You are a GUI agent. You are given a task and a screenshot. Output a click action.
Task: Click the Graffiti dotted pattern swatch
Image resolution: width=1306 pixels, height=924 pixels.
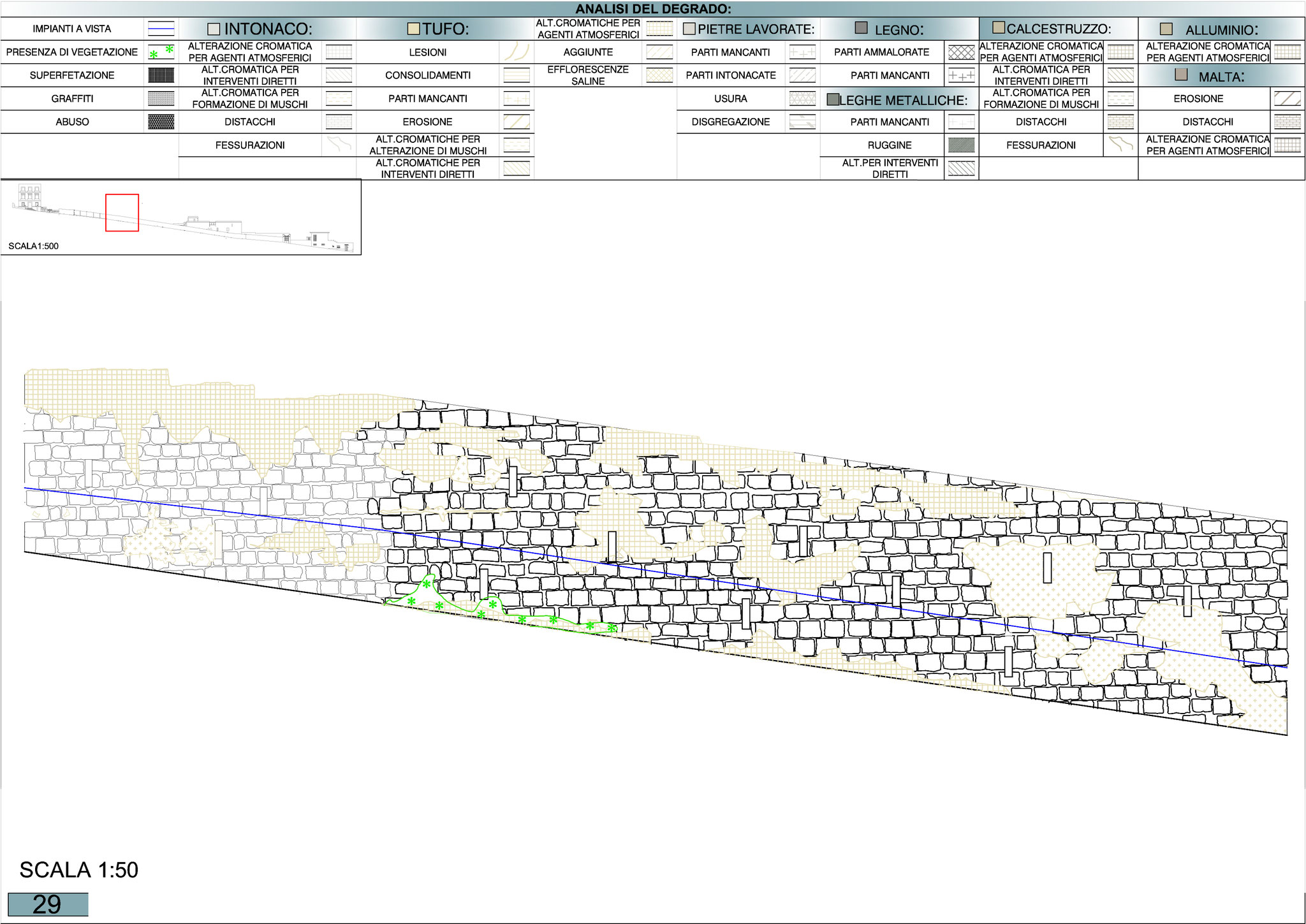pyautogui.click(x=161, y=98)
